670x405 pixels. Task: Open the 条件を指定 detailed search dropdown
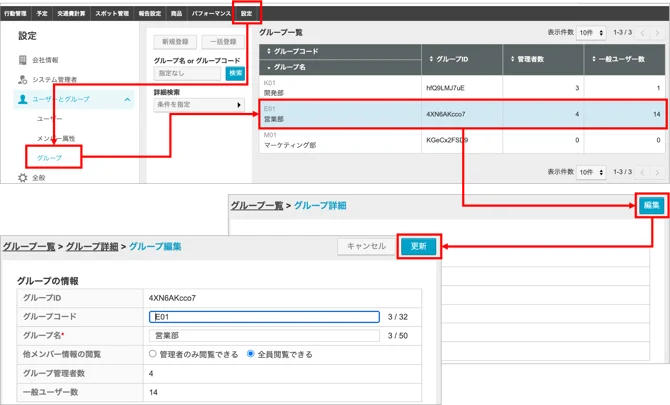[x=199, y=105]
